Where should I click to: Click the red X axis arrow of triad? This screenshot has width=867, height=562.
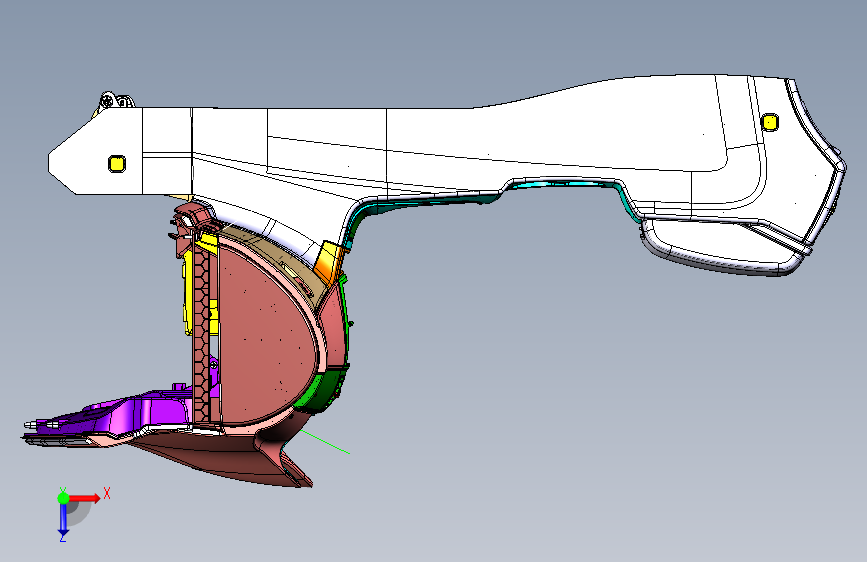point(84,498)
